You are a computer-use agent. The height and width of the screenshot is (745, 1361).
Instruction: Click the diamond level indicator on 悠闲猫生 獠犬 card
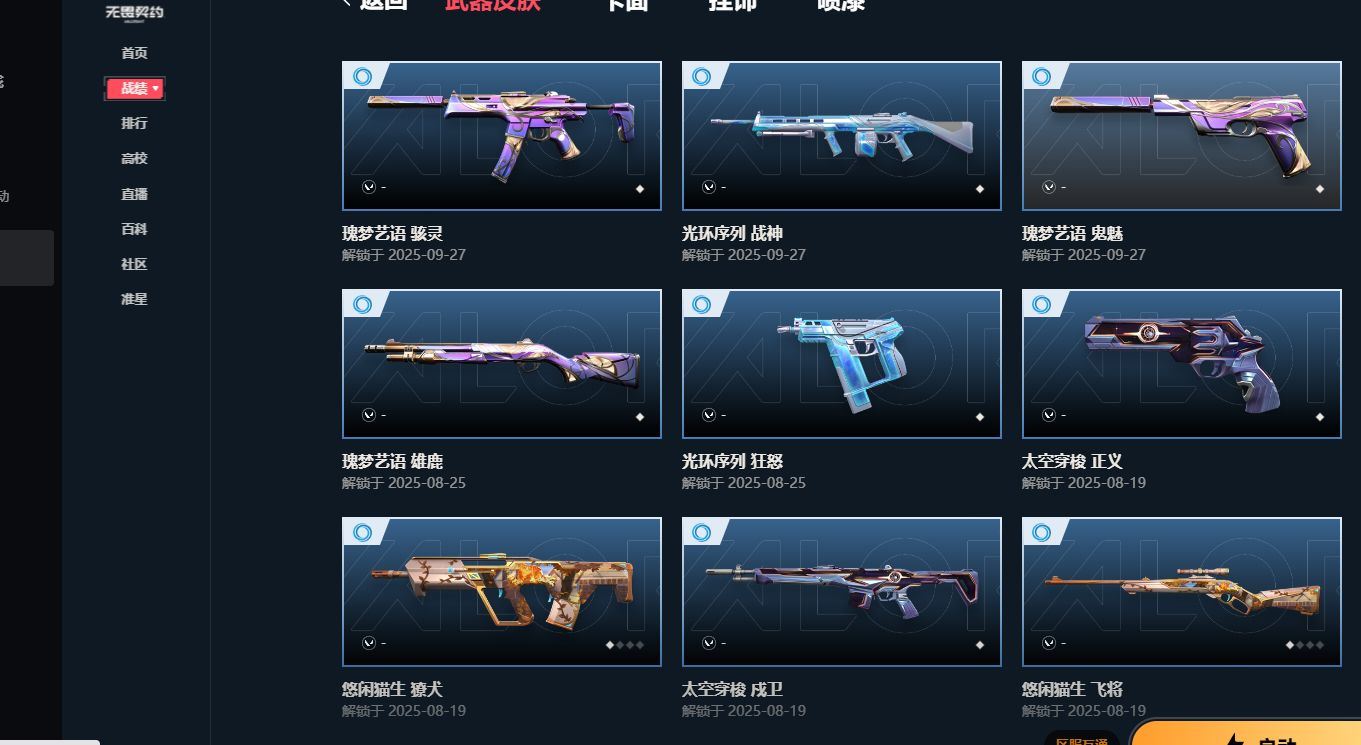[625, 644]
